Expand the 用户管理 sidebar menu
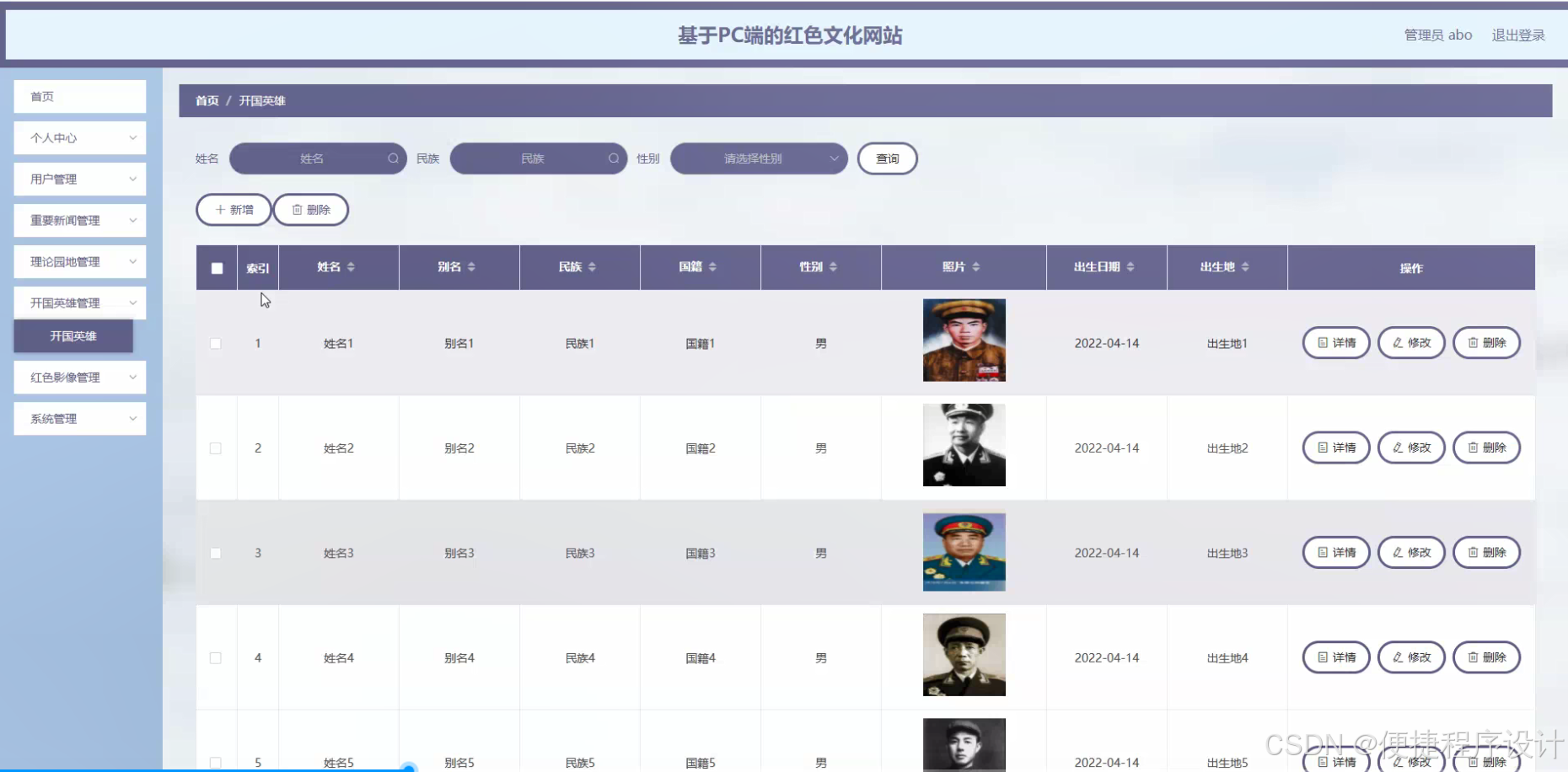Image resolution: width=1568 pixels, height=772 pixels. click(x=80, y=180)
